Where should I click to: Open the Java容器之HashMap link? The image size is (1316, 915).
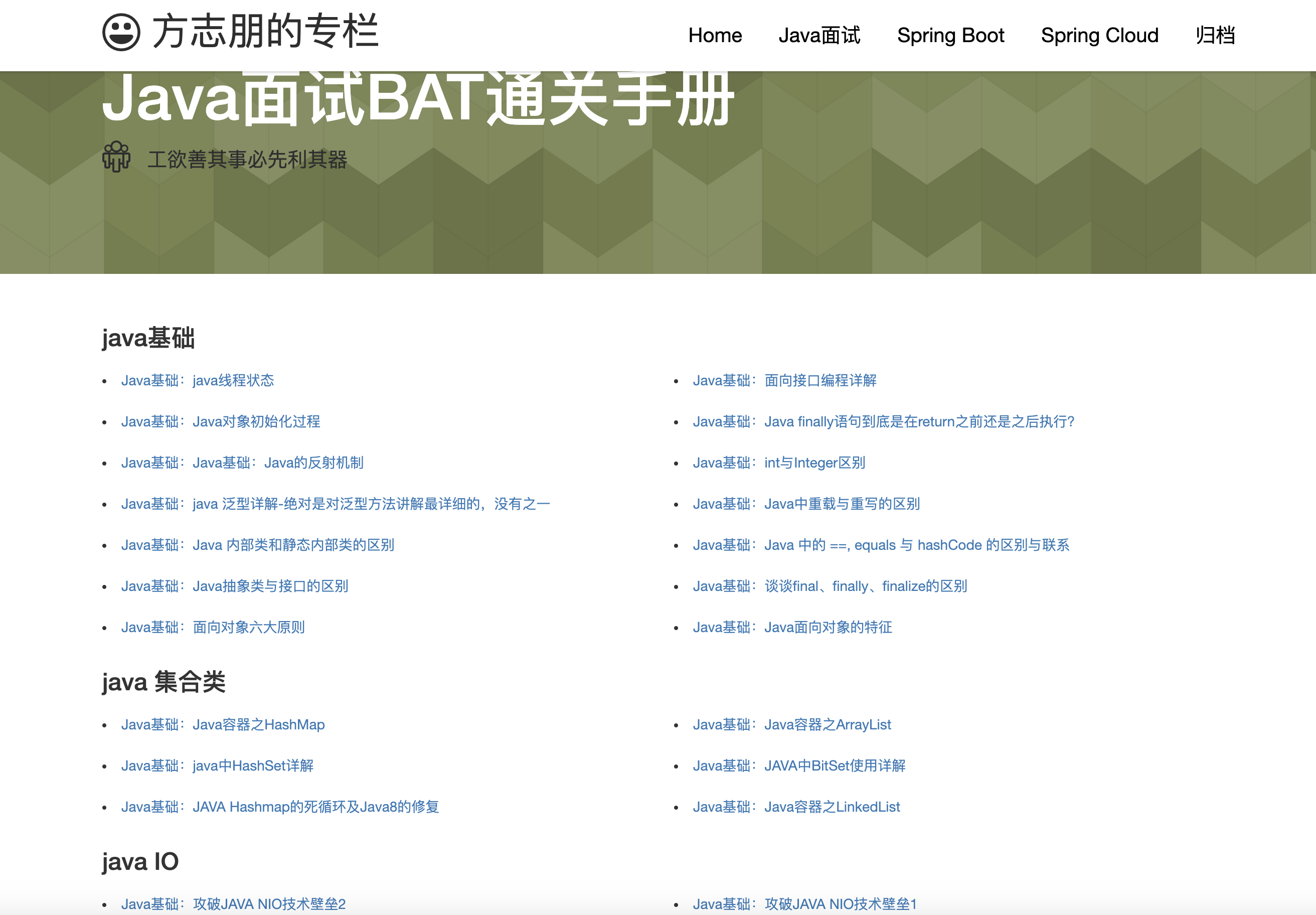222,725
